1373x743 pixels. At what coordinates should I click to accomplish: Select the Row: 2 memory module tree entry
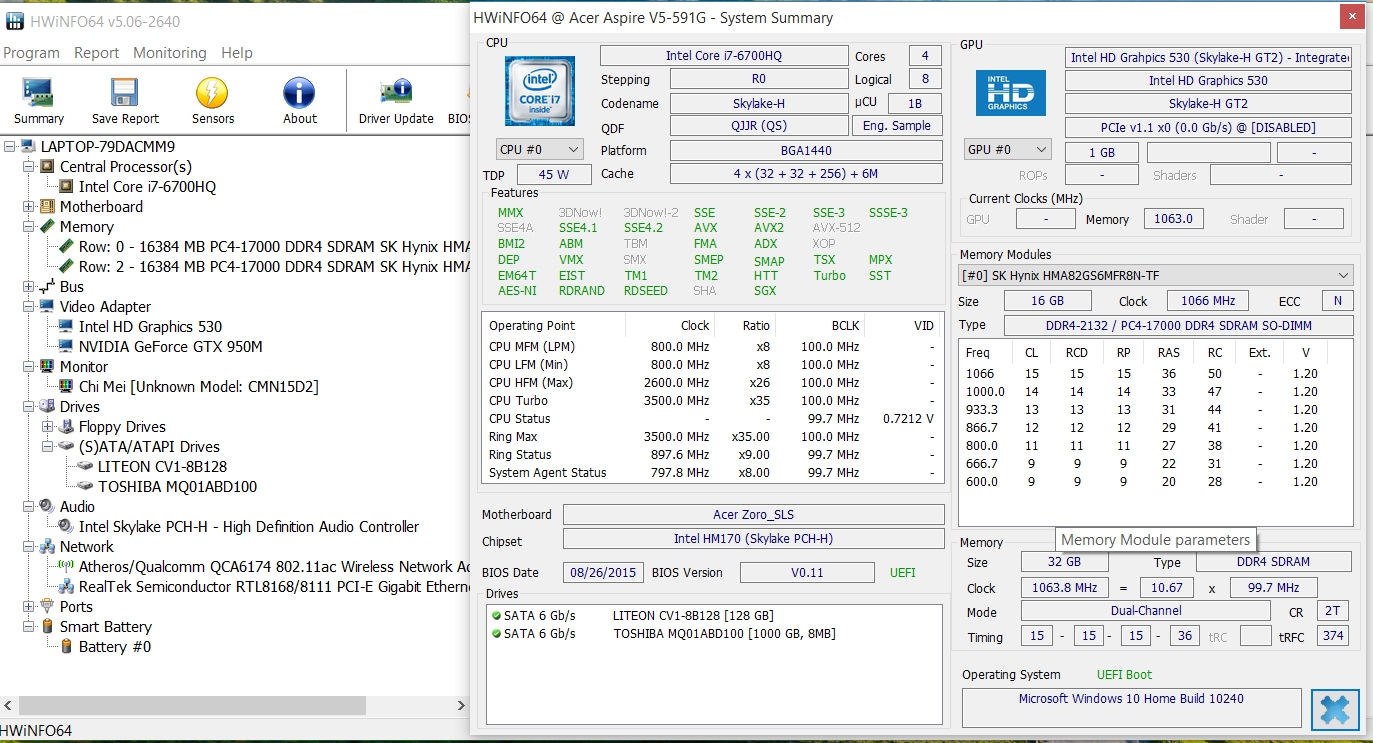(x=275, y=267)
